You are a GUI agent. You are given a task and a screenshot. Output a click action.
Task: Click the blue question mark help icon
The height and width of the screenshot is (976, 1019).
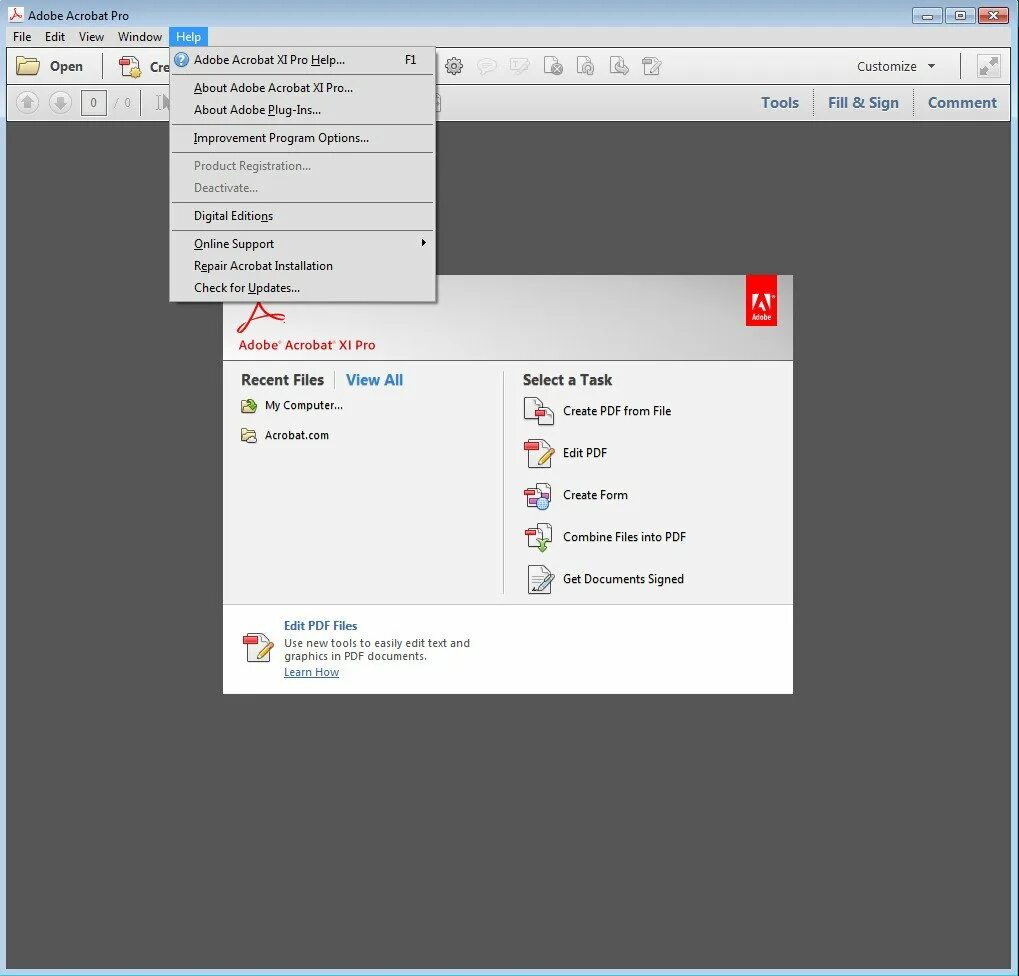pyautogui.click(x=182, y=60)
